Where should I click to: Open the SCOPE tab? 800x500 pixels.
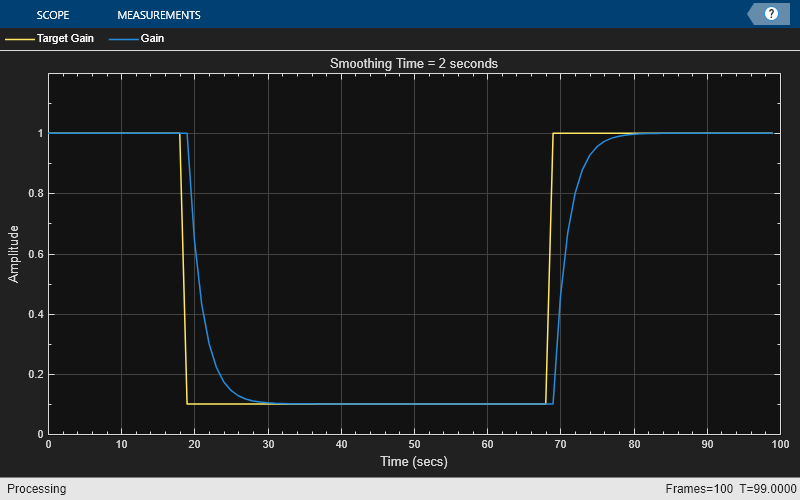point(53,15)
